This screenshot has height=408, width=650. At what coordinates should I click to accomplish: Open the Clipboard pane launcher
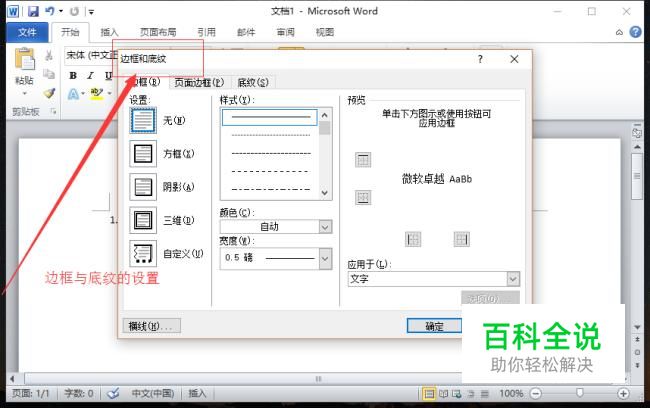(53, 111)
